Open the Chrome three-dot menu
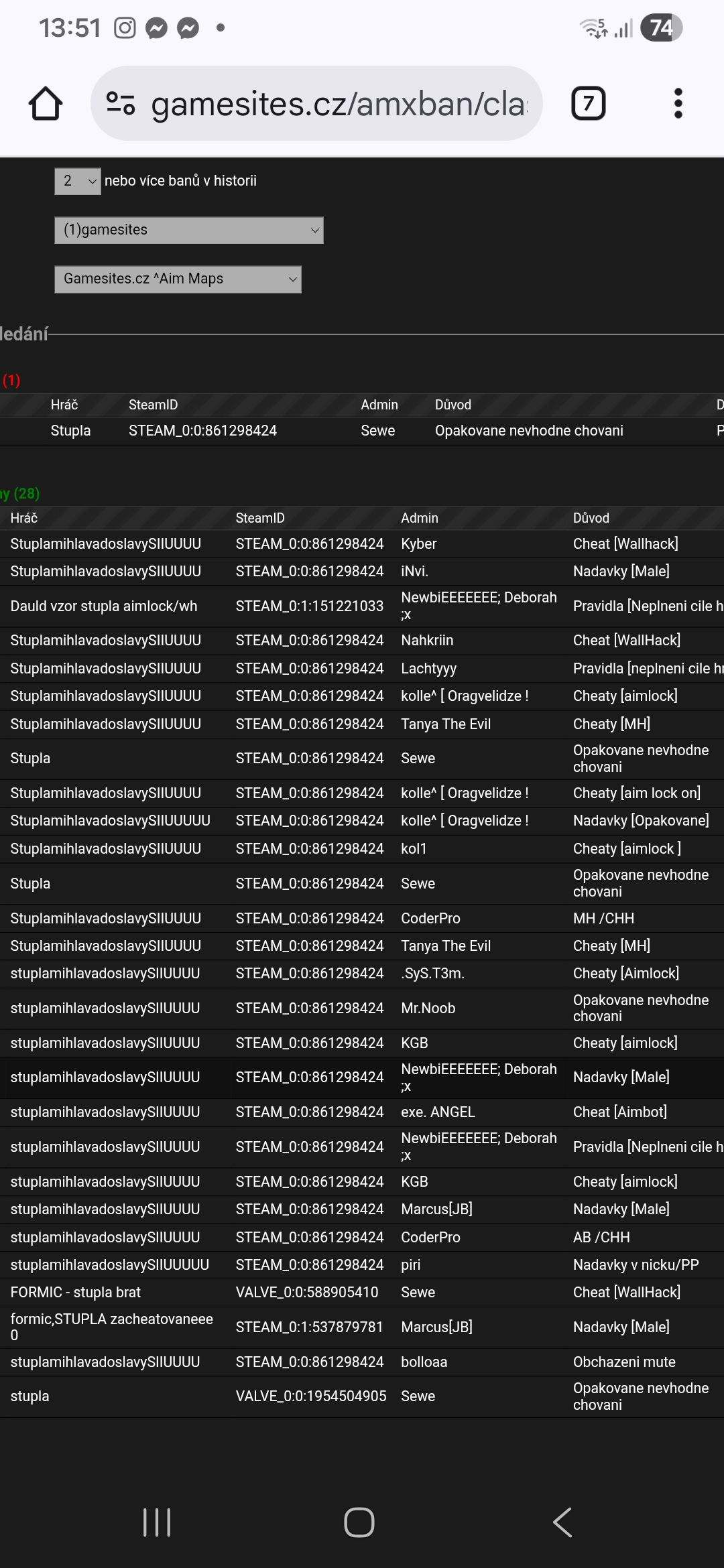The width and height of the screenshot is (724, 1568). click(x=678, y=104)
